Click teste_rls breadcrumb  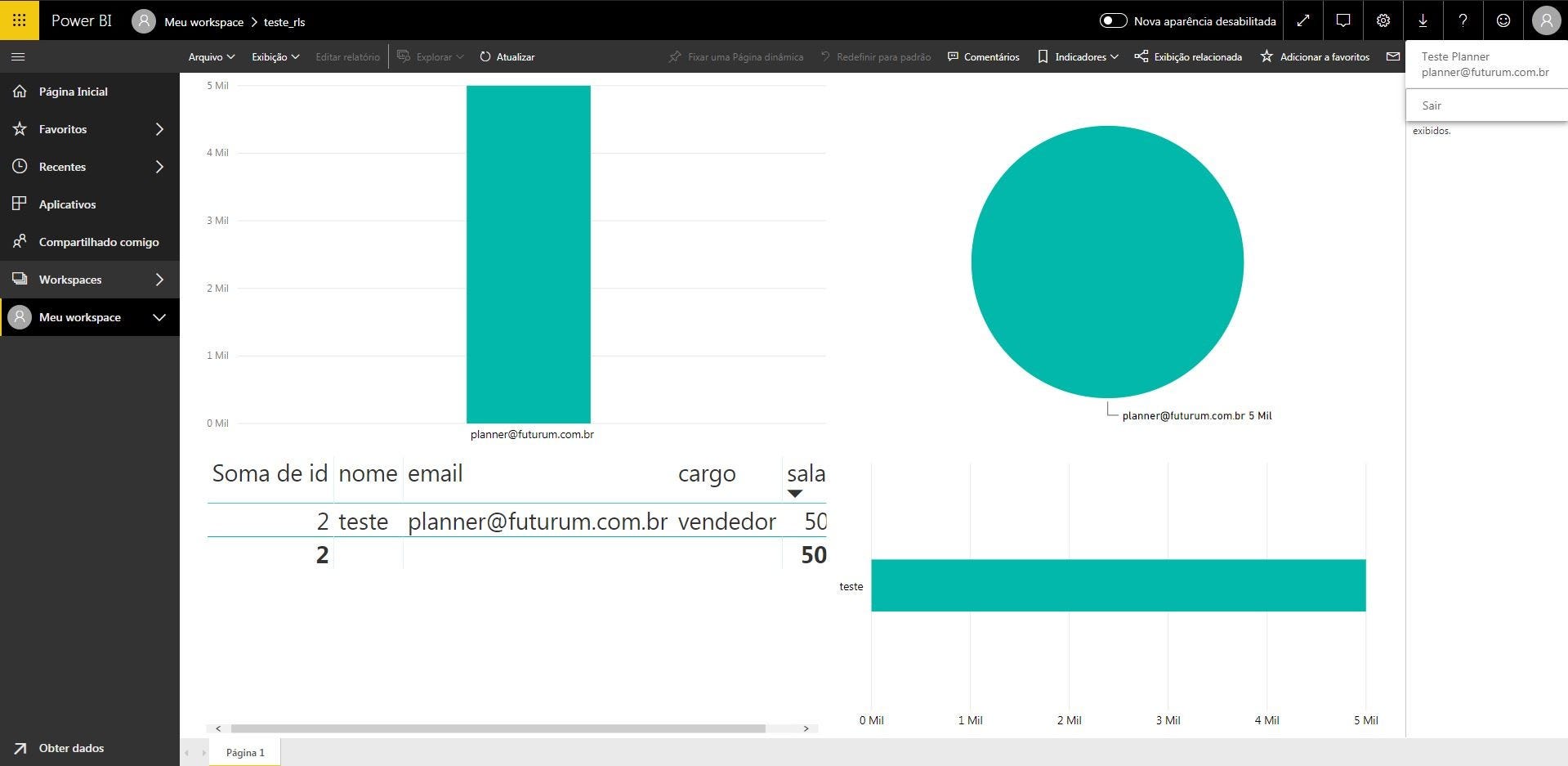(x=284, y=22)
